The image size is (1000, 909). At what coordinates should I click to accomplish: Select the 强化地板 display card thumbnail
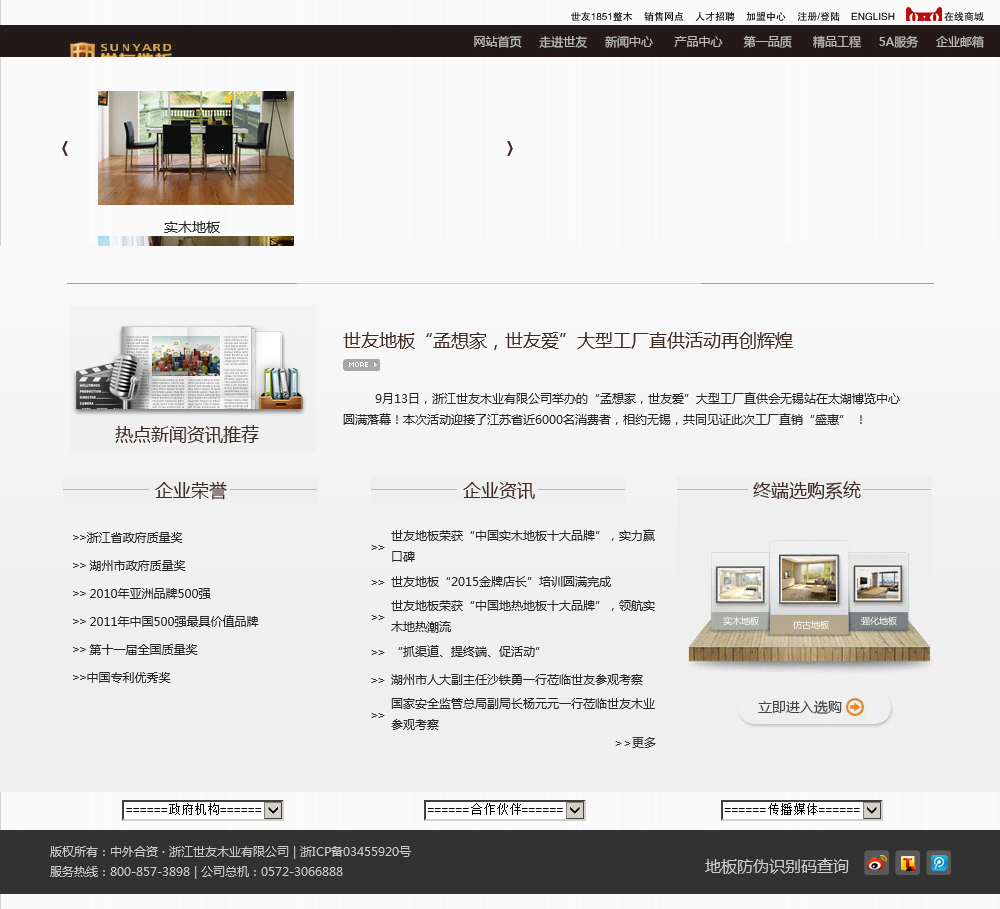tap(878, 591)
